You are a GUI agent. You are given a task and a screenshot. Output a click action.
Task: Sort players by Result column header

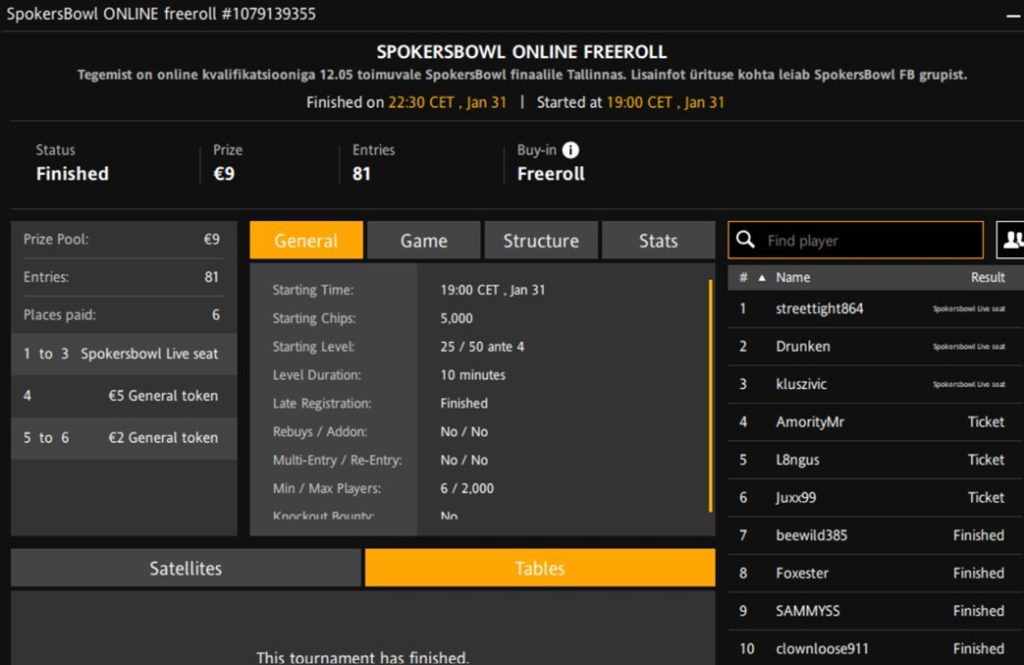[987, 278]
